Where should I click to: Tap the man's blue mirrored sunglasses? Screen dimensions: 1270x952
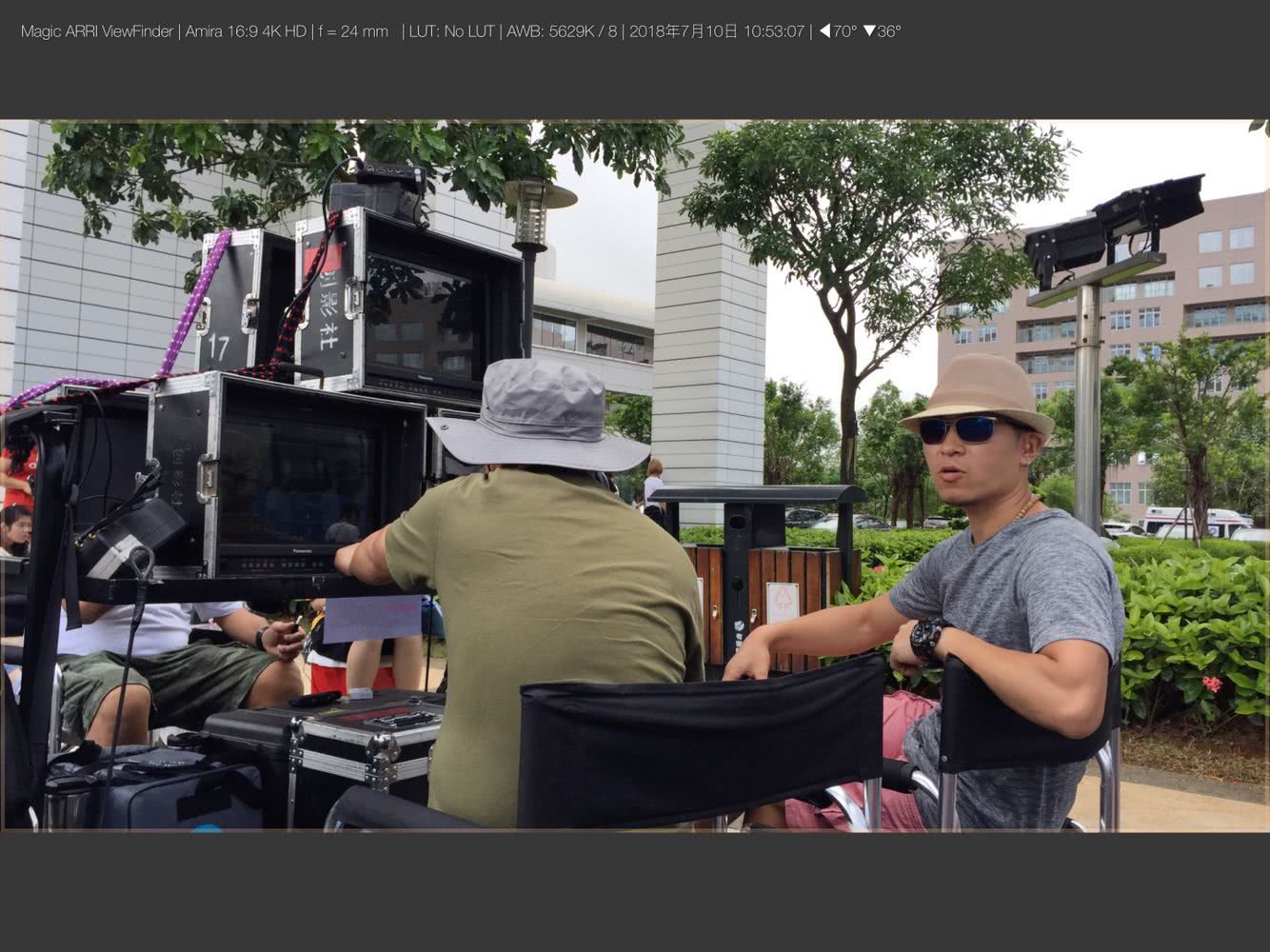tap(959, 430)
